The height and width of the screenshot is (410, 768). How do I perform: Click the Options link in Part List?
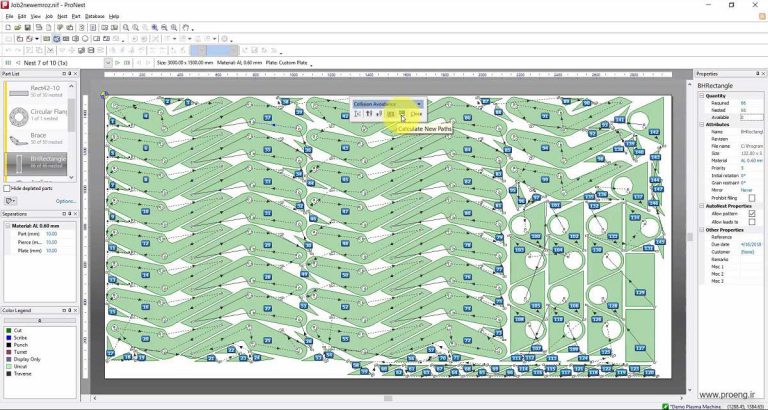tap(65, 200)
